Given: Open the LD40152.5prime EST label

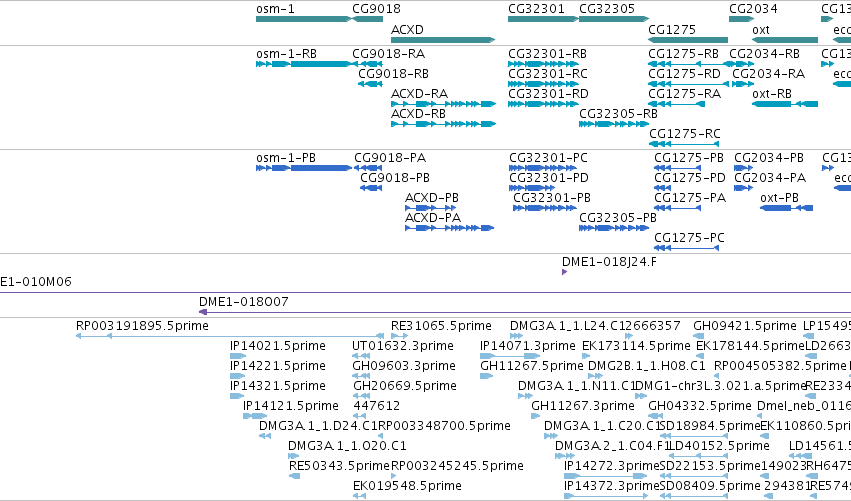Looking at the screenshot, I should tap(719, 446).
